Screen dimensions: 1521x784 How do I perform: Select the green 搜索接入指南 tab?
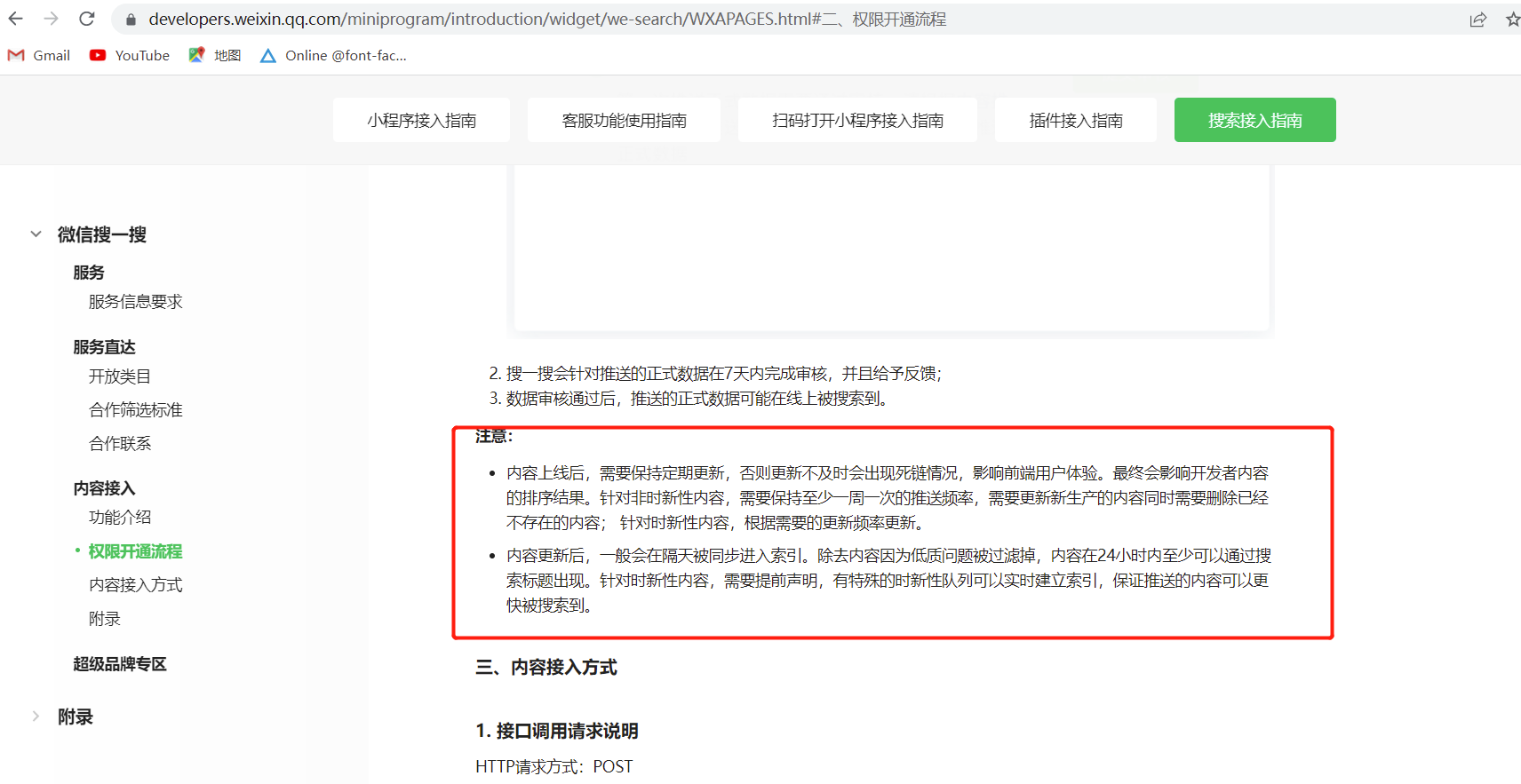[x=1254, y=120]
